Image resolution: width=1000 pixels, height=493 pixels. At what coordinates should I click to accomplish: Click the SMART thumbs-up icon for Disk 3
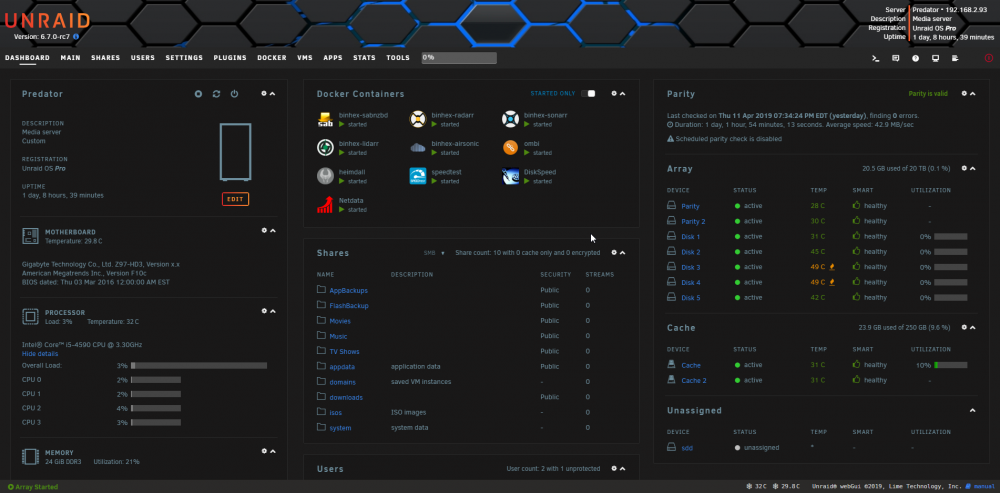click(857, 267)
